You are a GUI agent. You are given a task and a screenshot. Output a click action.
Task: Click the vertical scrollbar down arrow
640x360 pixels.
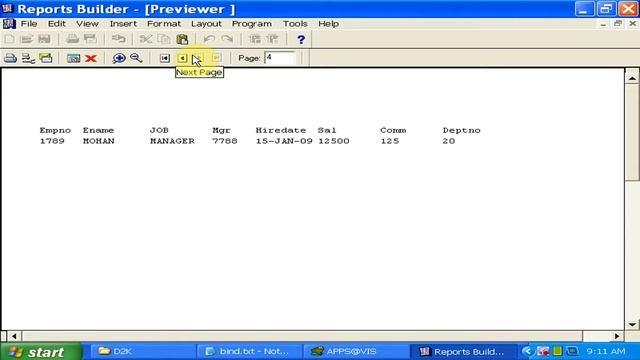pyautogui.click(x=632, y=325)
